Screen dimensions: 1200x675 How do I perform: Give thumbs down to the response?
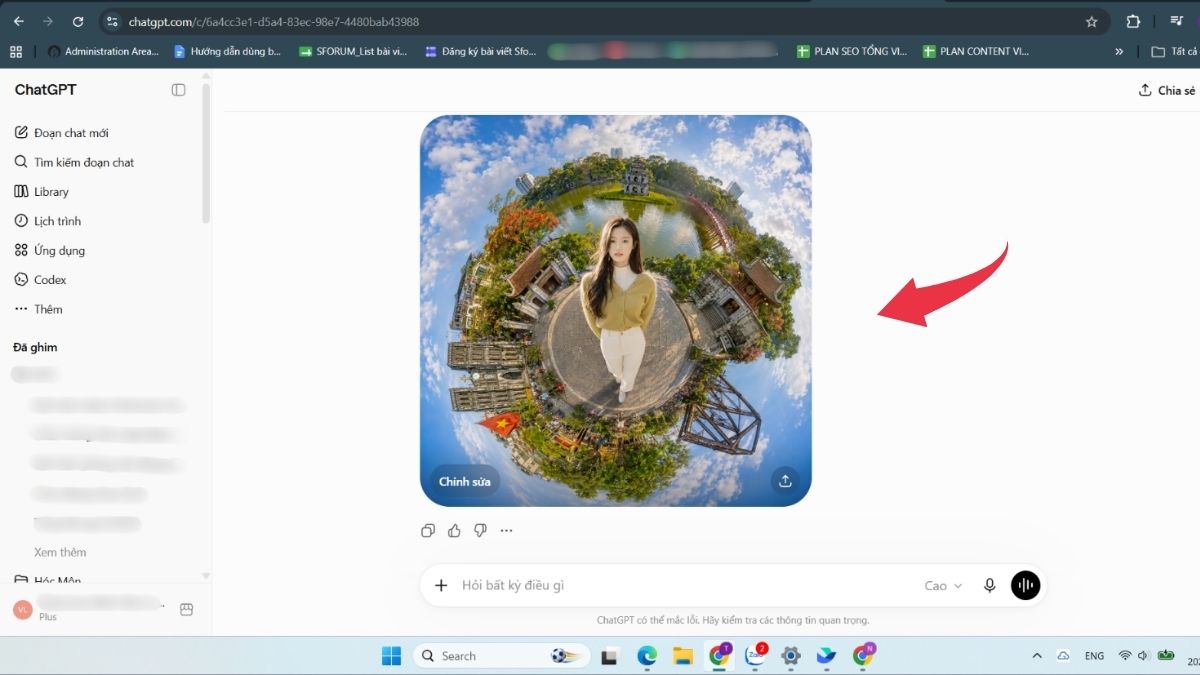pos(480,531)
